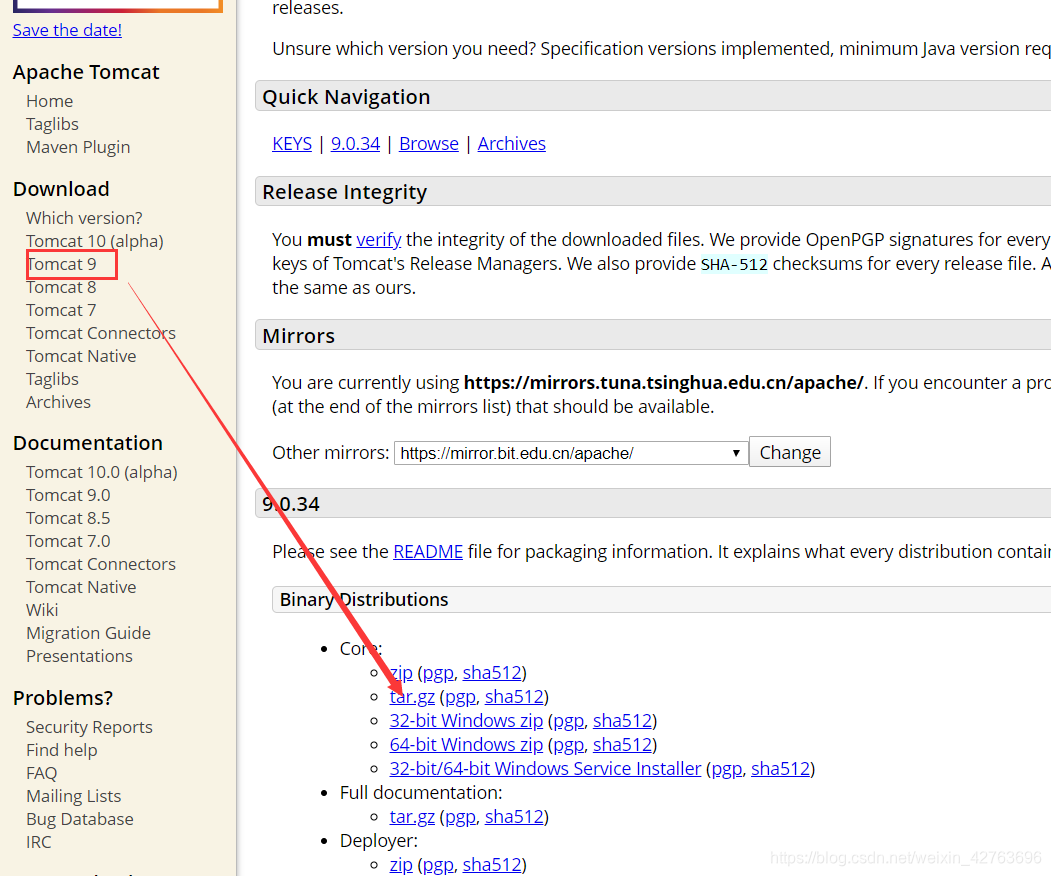Go to Home in Apache Tomcat menu
This screenshot has height=876, width=1051.
50,101
